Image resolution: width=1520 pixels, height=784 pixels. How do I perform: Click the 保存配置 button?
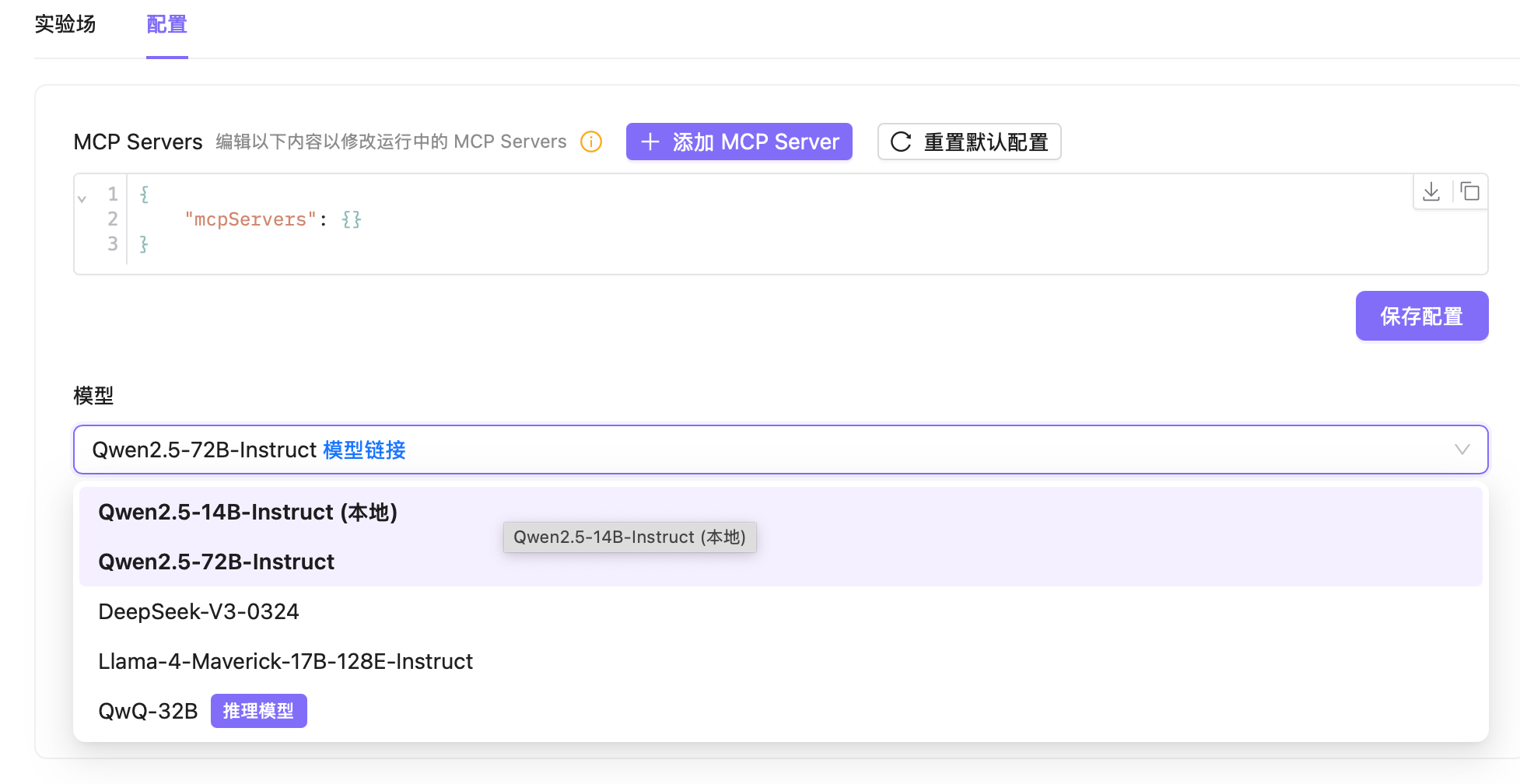tap(1422, 316)
